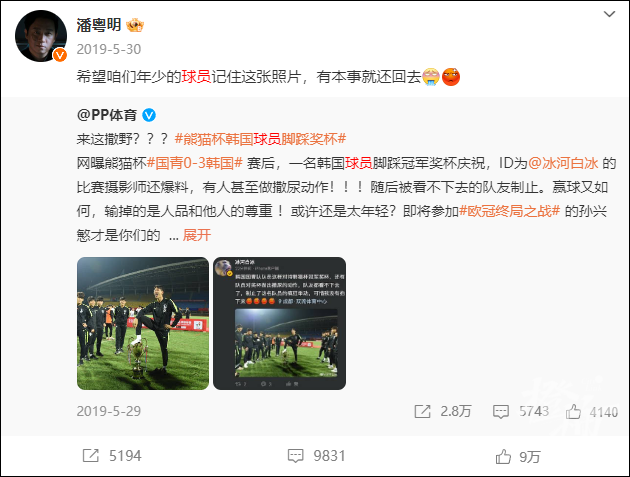Open the screenshot thumbnail of 冰河白冰's post

[280, 323]
